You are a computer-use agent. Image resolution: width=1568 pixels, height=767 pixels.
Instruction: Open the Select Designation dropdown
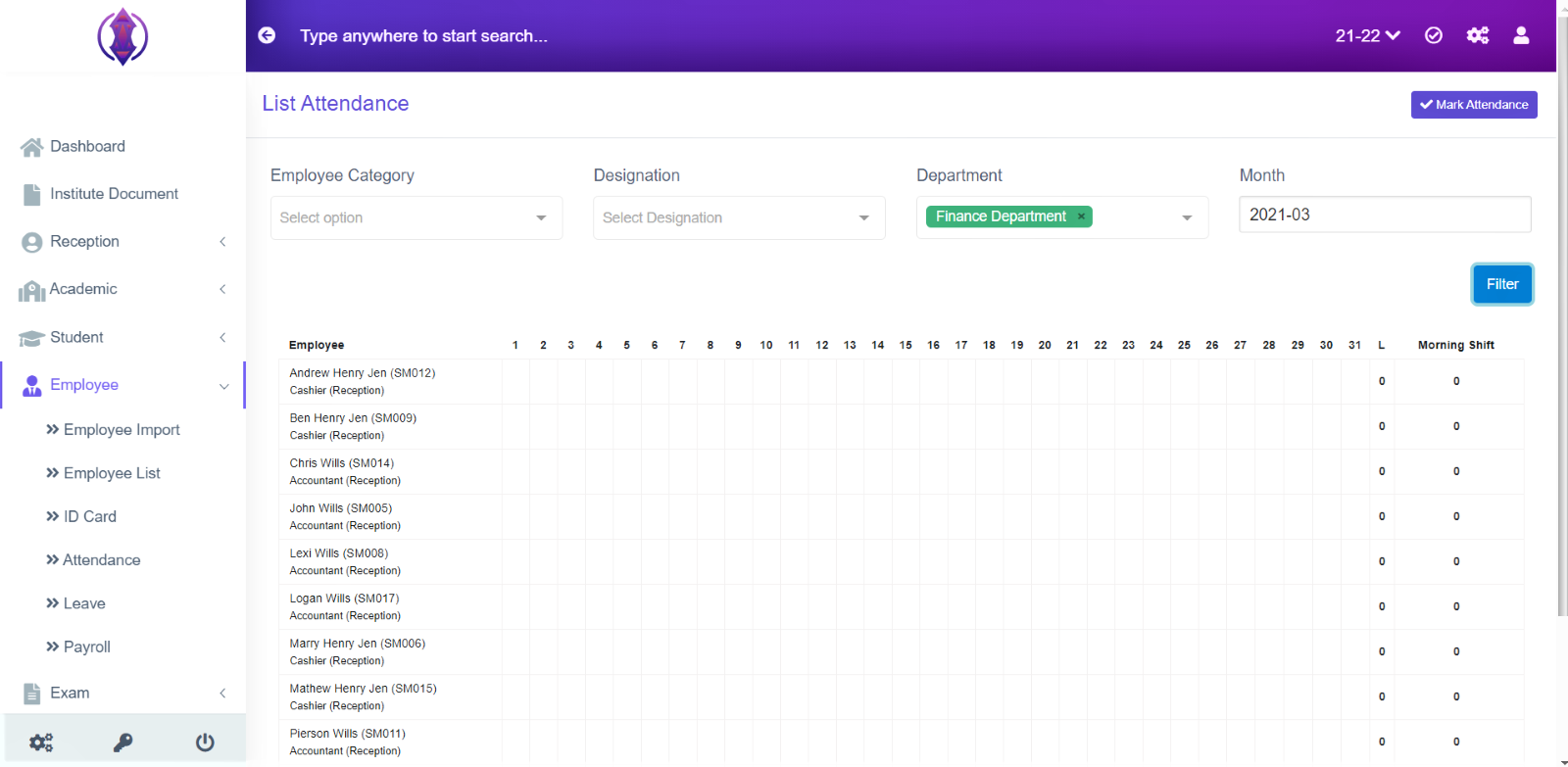tap(739, 217)
